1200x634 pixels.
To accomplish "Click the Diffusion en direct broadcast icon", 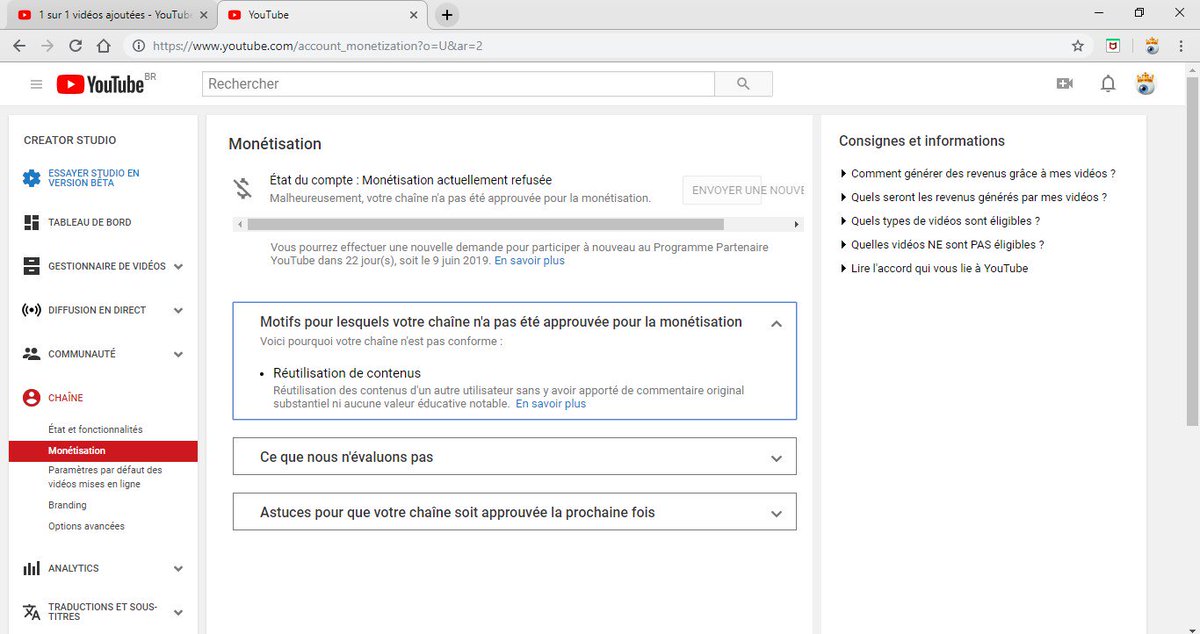I will click(x=32, y=310).
